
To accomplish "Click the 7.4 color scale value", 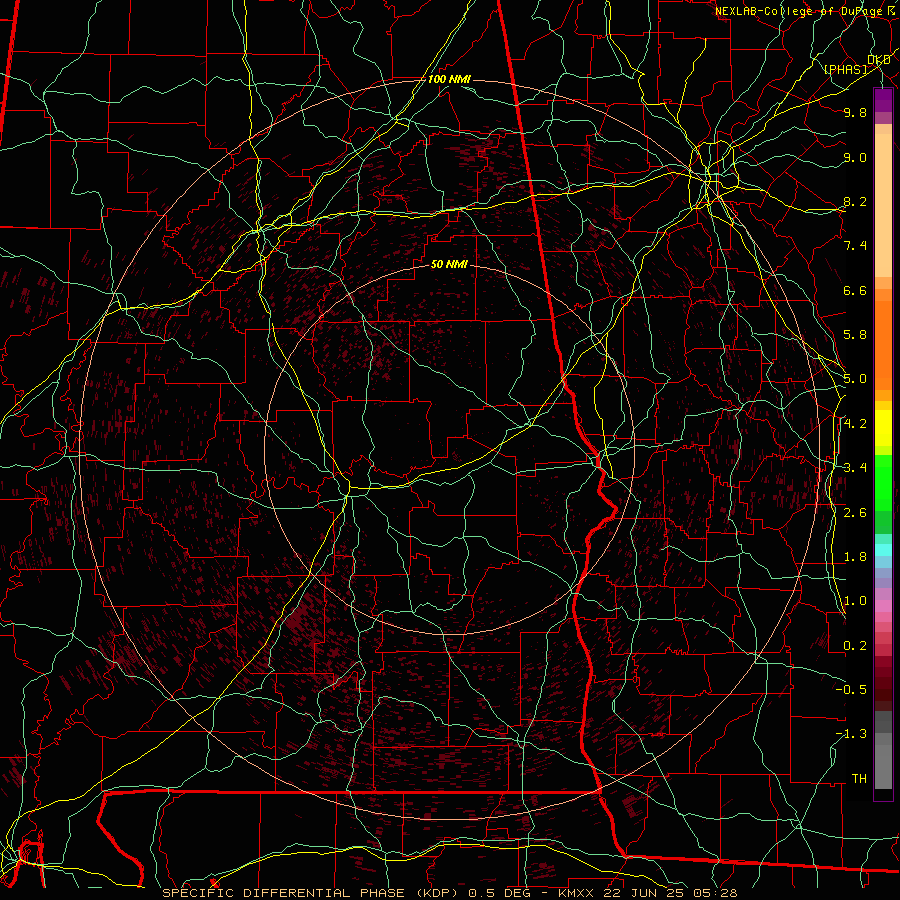I will coord(855,246).
